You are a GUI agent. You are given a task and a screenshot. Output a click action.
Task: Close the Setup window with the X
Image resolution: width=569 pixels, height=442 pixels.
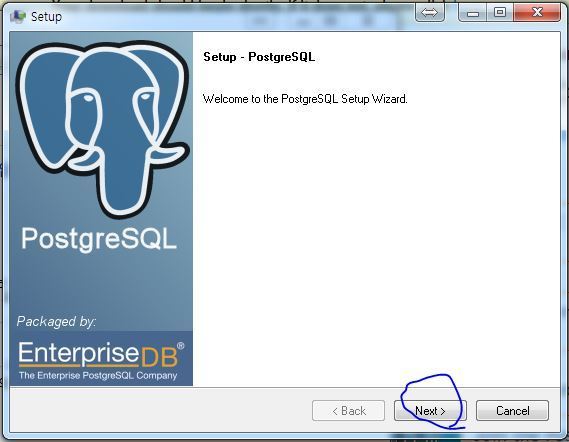click(x=537, y=13)
